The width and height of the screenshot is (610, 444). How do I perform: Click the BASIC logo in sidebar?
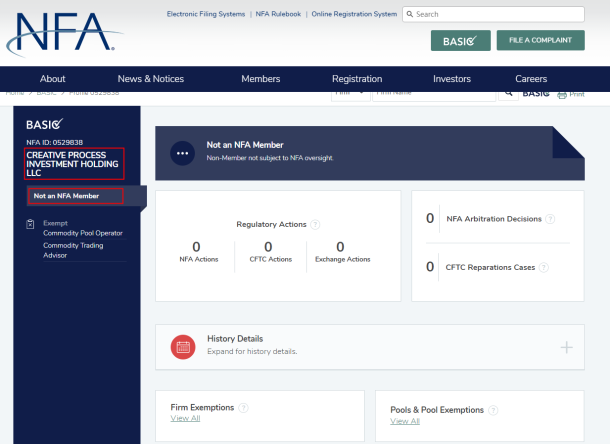click(44, 124)
